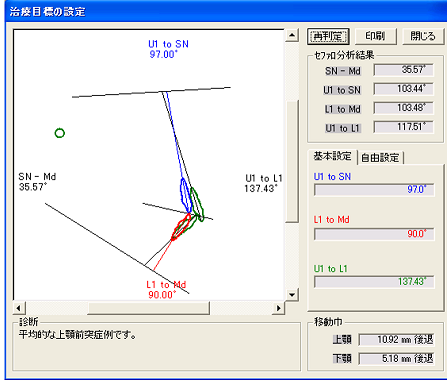Click the blue U1 to SN field
Image resolution: width=447 pixels, height=381 pixels.
pos(374,190)
